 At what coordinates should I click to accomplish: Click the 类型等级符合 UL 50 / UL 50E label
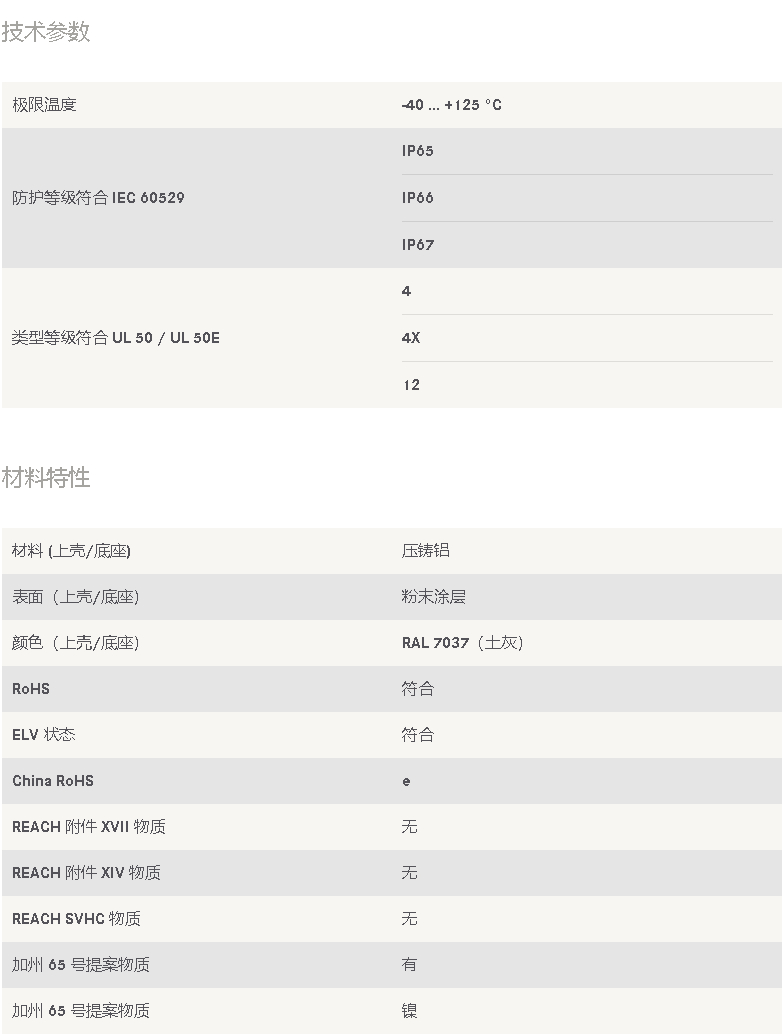[x=115, y=338]
